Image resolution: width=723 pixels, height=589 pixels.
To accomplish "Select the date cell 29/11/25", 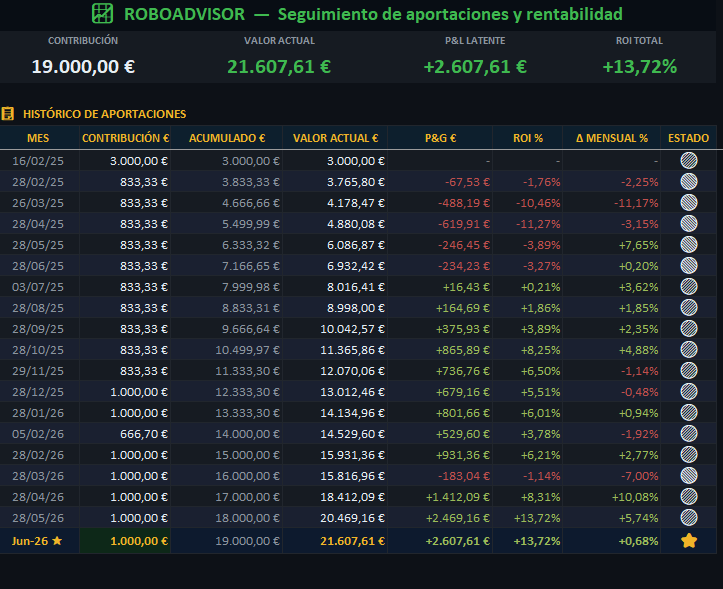I will click(38, 371).
